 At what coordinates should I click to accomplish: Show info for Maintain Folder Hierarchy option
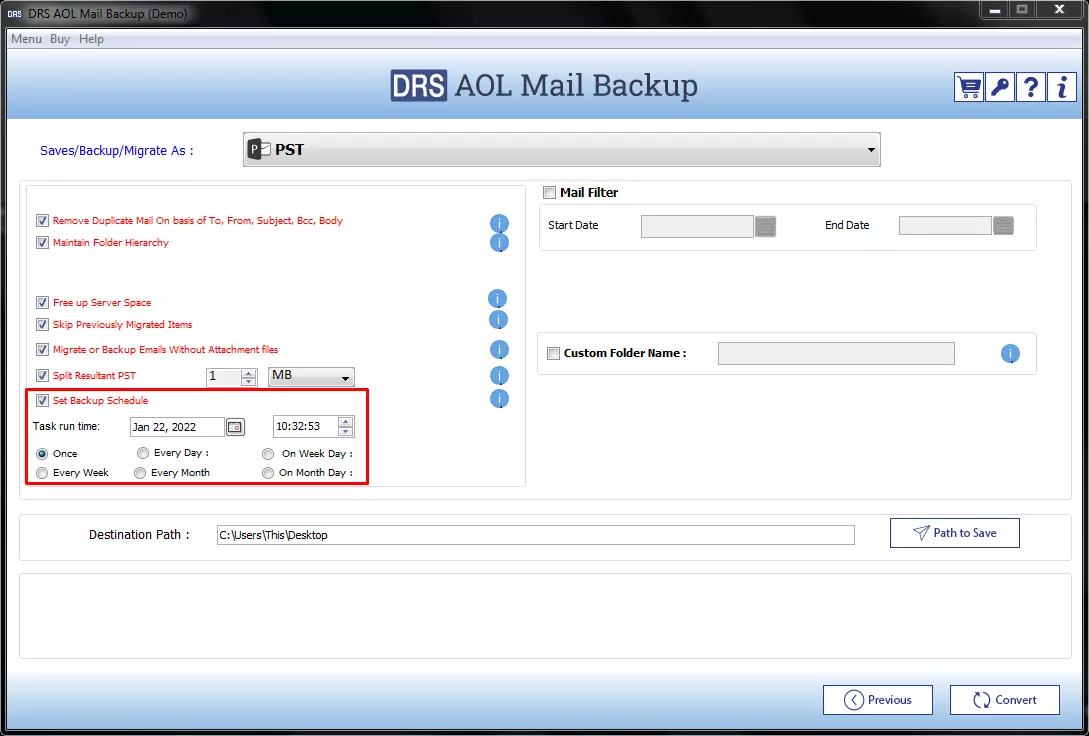click(x=499, y=242)
